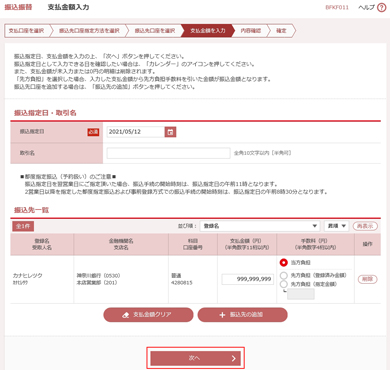Select 先方負担（登録済み金額） radio button
Viewport: 390px width, 370px height.
283,275
